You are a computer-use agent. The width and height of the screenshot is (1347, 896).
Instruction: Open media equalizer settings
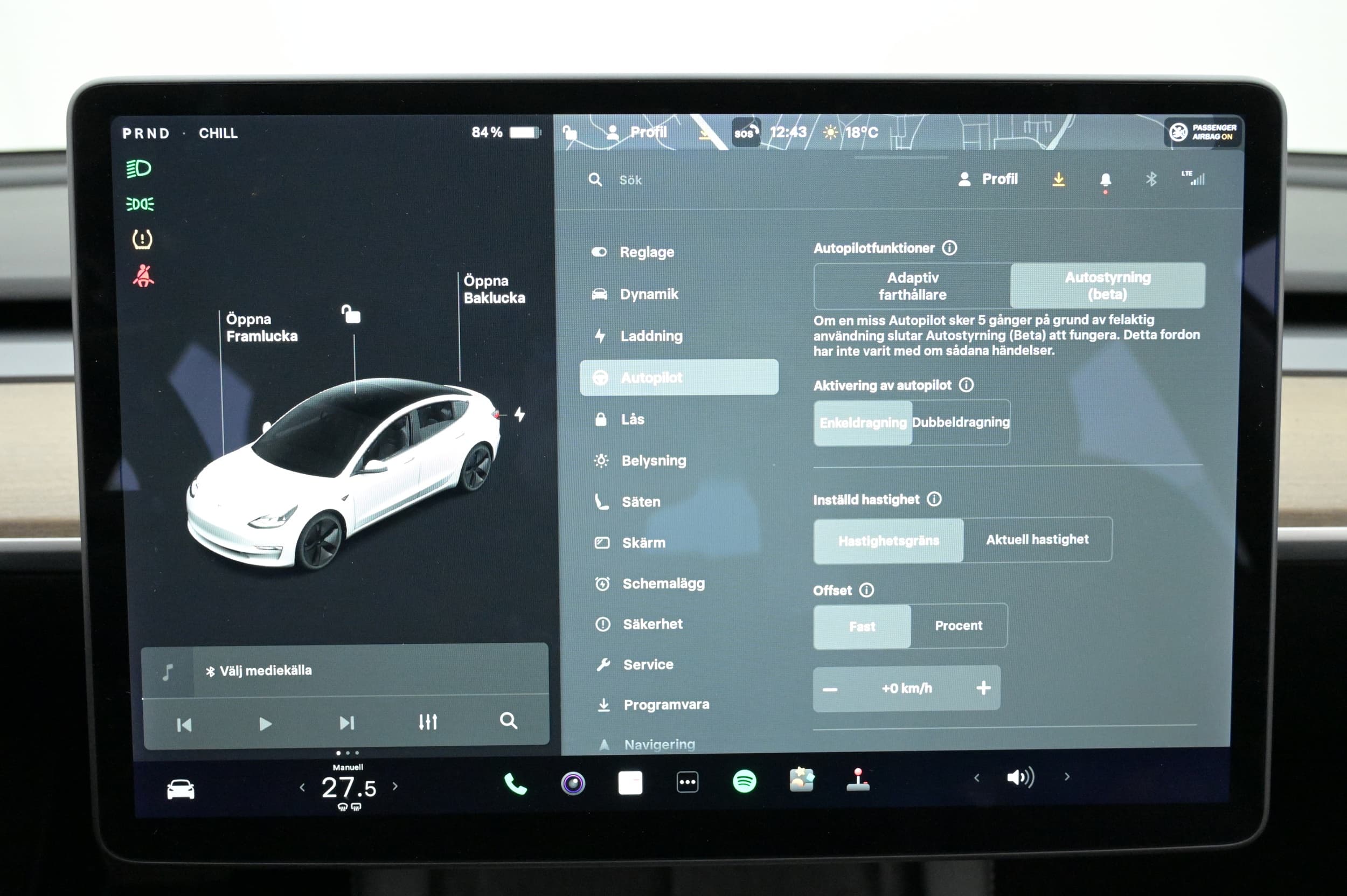pos(428,722)
